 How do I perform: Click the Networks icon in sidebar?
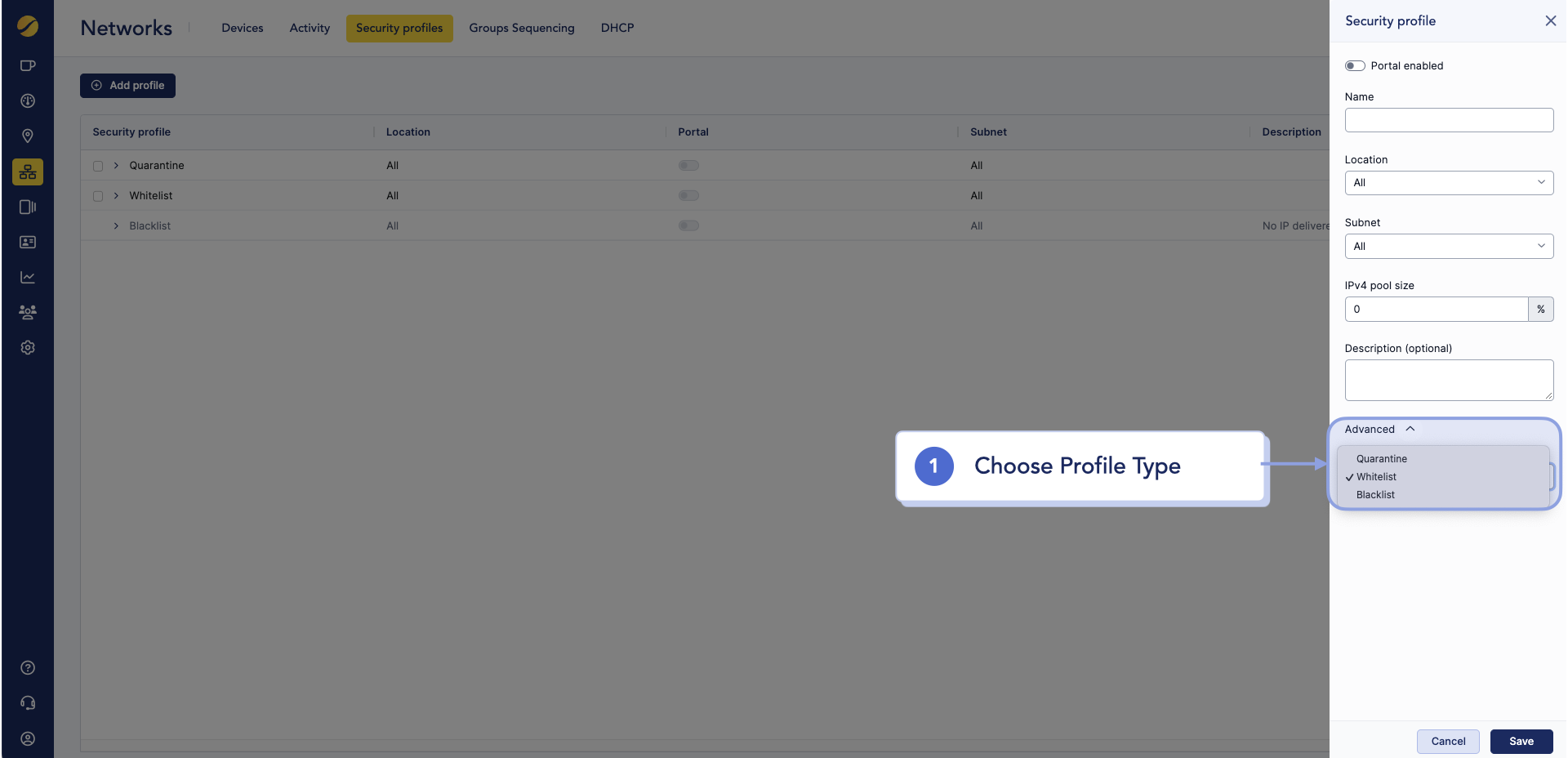coord(28,172)
